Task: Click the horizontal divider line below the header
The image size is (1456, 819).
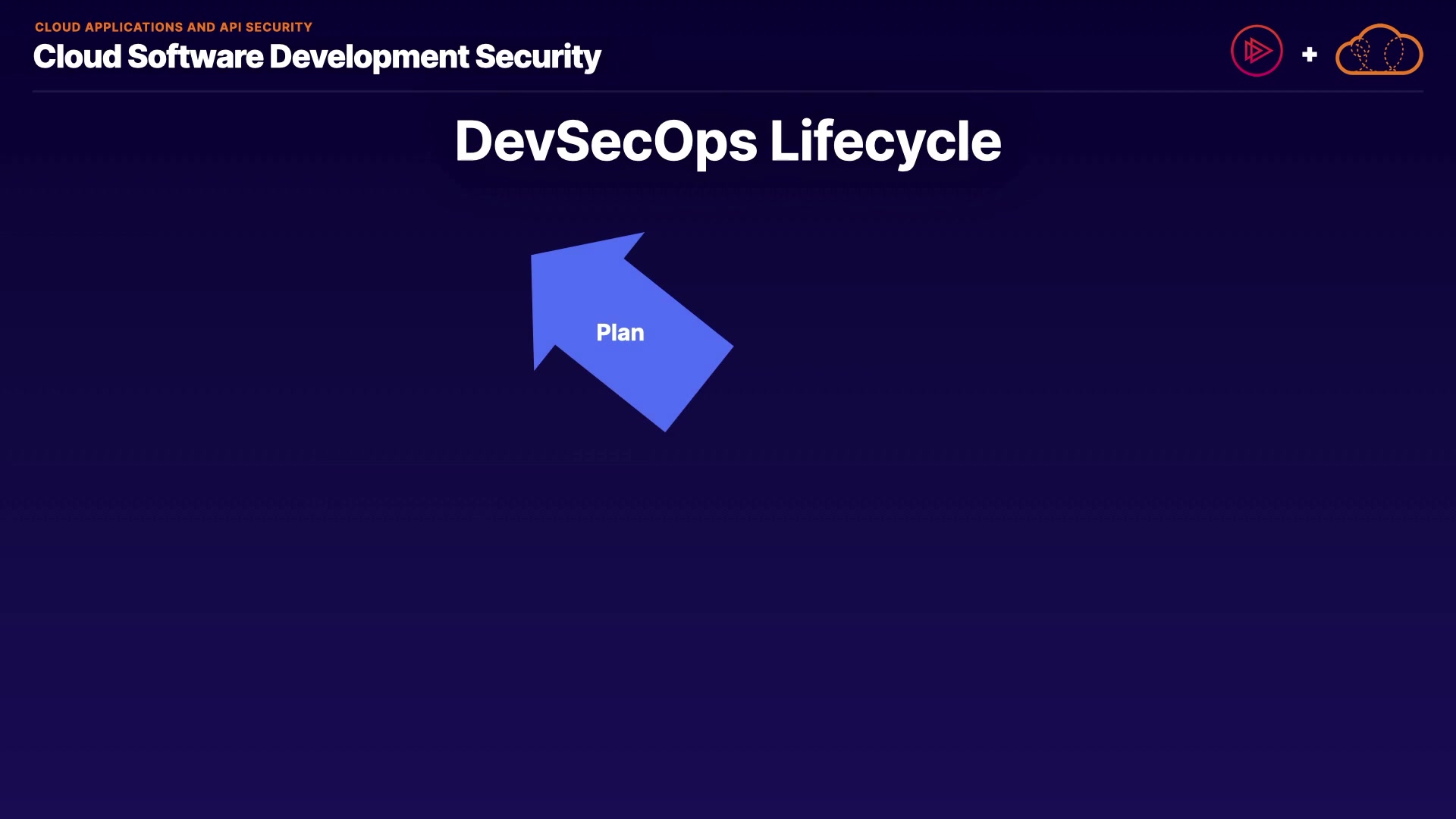Action: click(728, 92)
